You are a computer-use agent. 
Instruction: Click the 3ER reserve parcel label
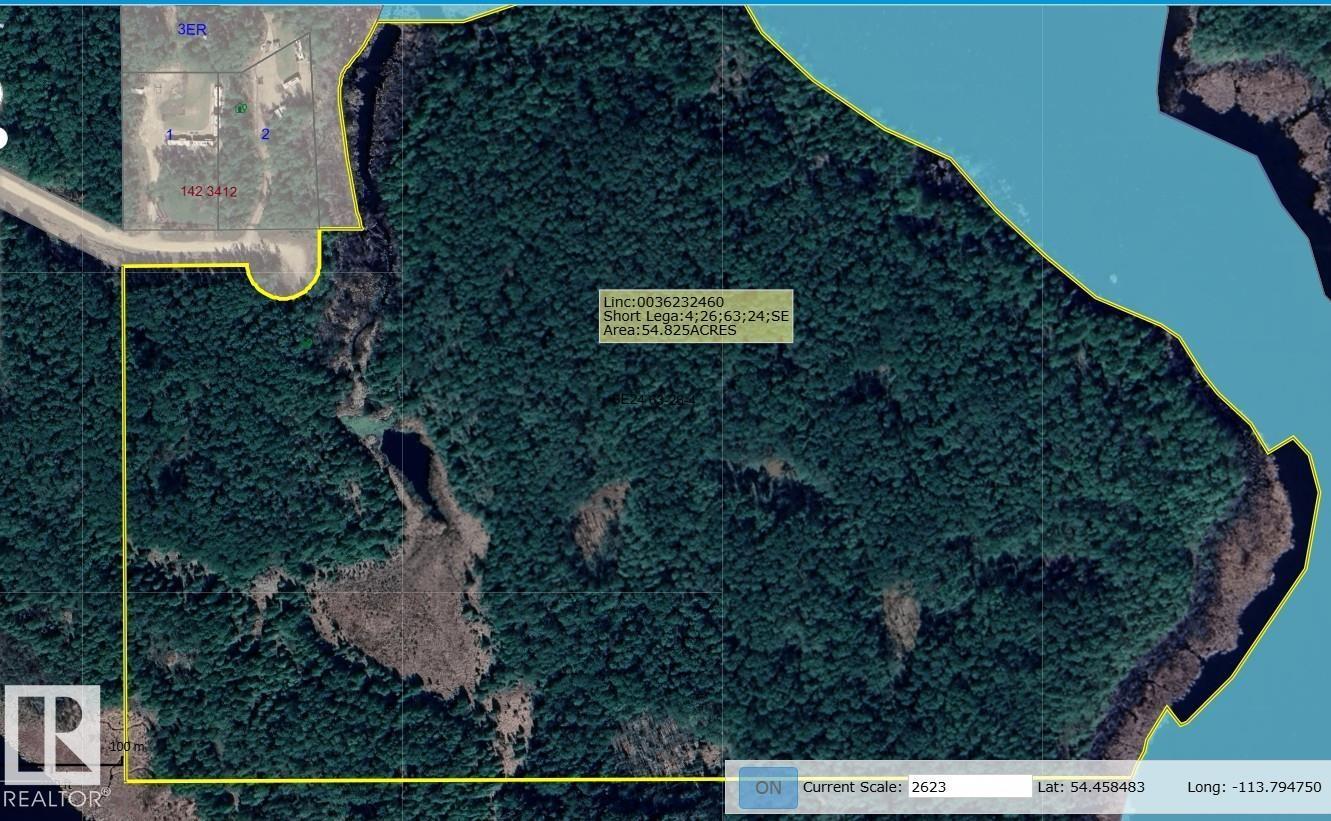click(192, 30)
